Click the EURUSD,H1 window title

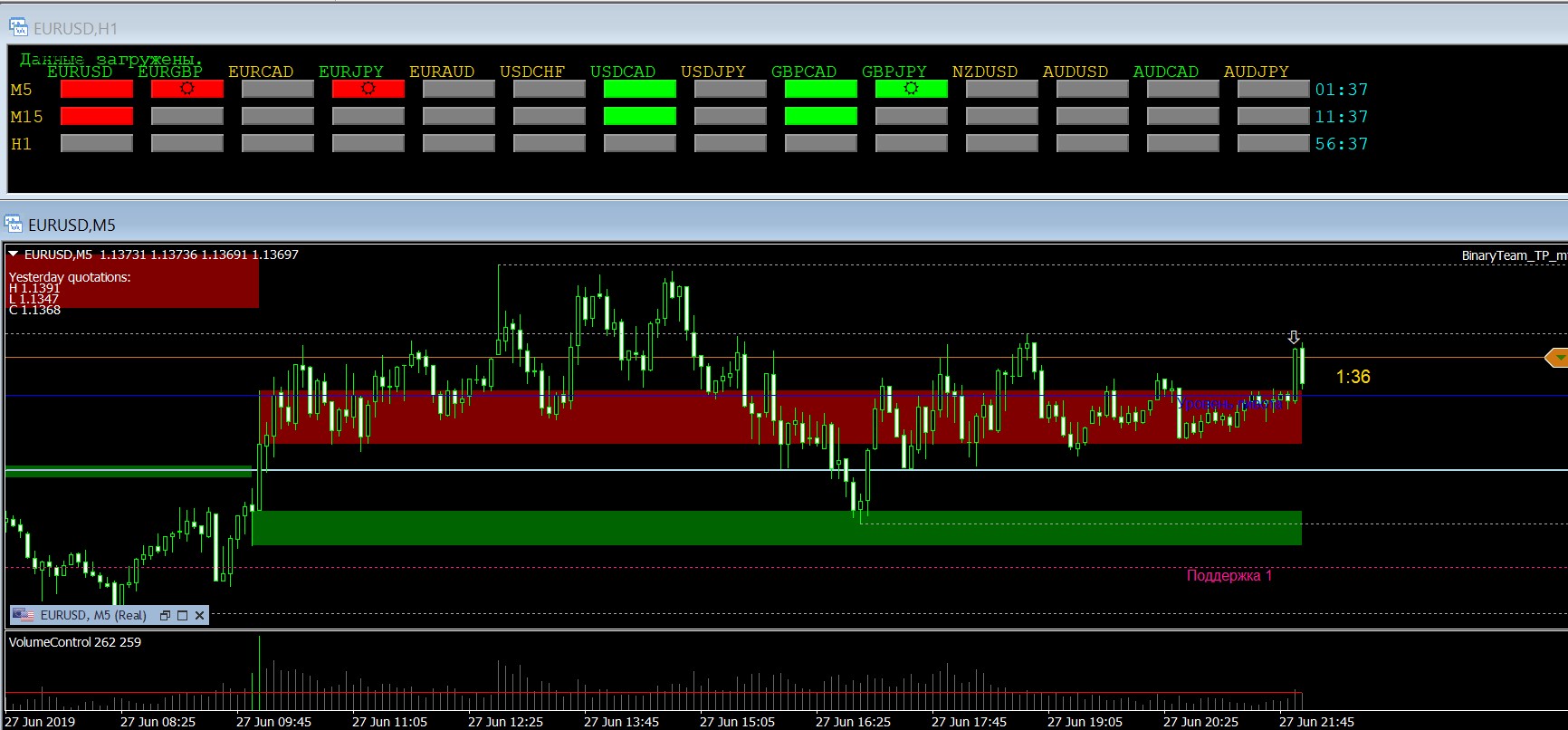[75, 28]
